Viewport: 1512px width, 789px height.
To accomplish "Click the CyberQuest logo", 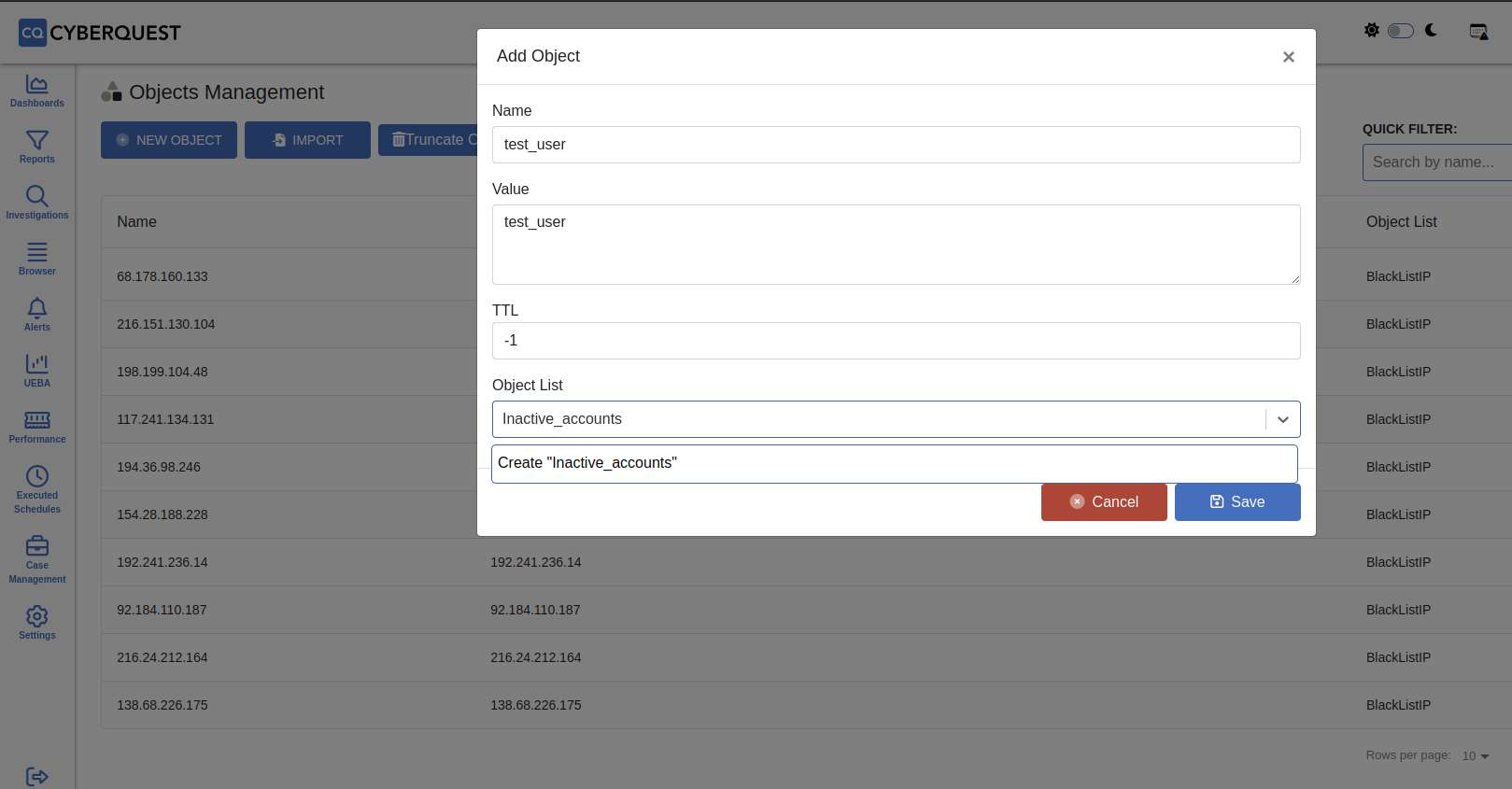I will 100,33.
